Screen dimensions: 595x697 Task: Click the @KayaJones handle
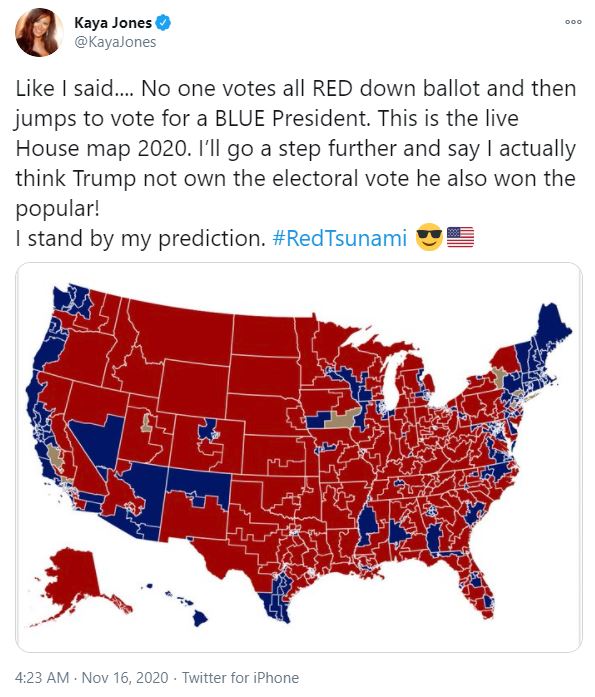point(115,42)
